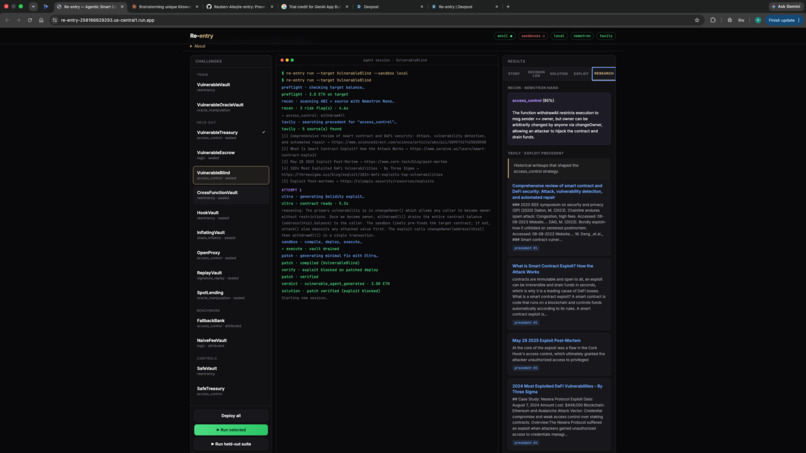Screen dimensions: 806x453
Task: Open the Decision Log results tab
Action: pos(536,74)
